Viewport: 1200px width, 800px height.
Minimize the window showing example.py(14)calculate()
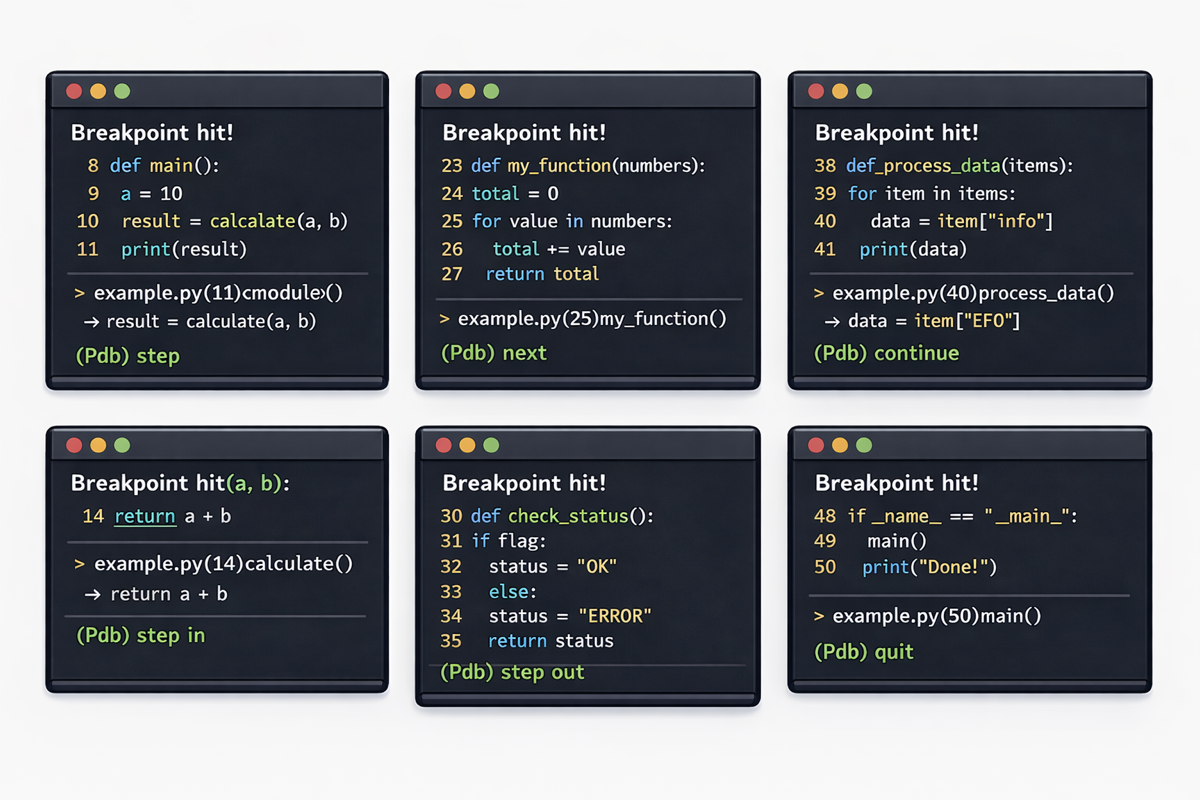click(x=98, y=445)
